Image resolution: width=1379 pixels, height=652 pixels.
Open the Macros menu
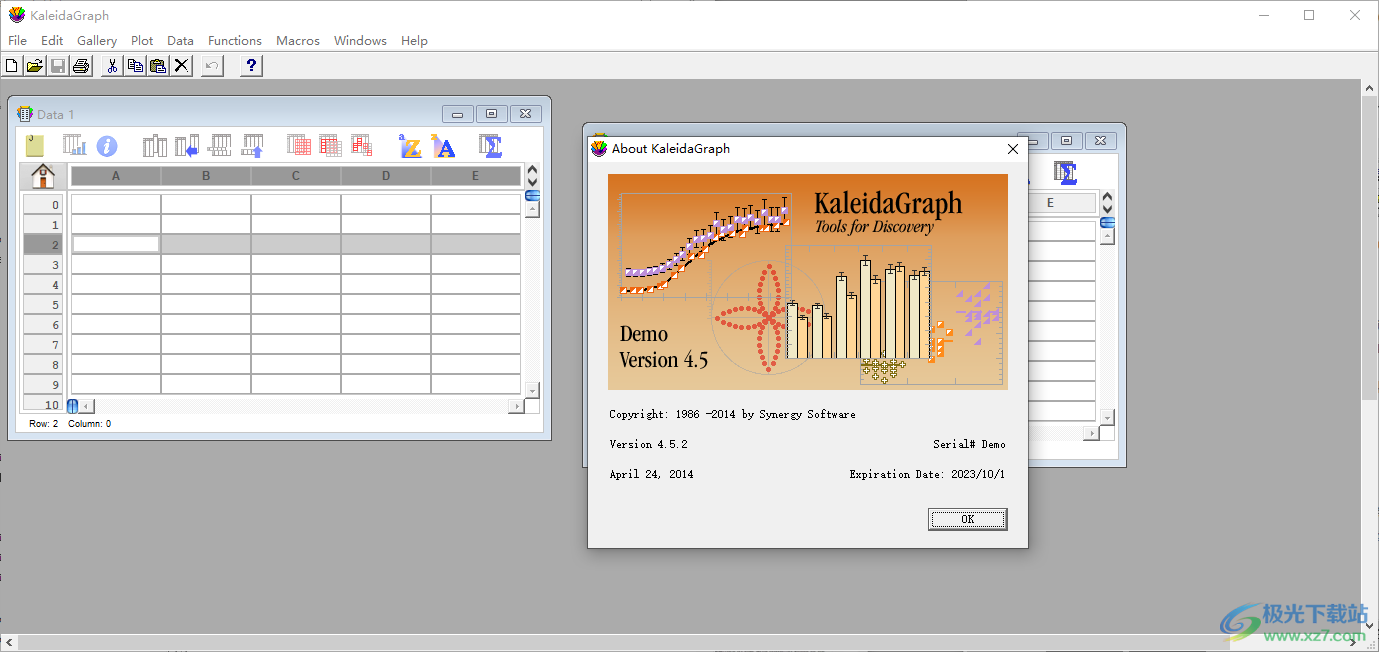click(298, 41)
